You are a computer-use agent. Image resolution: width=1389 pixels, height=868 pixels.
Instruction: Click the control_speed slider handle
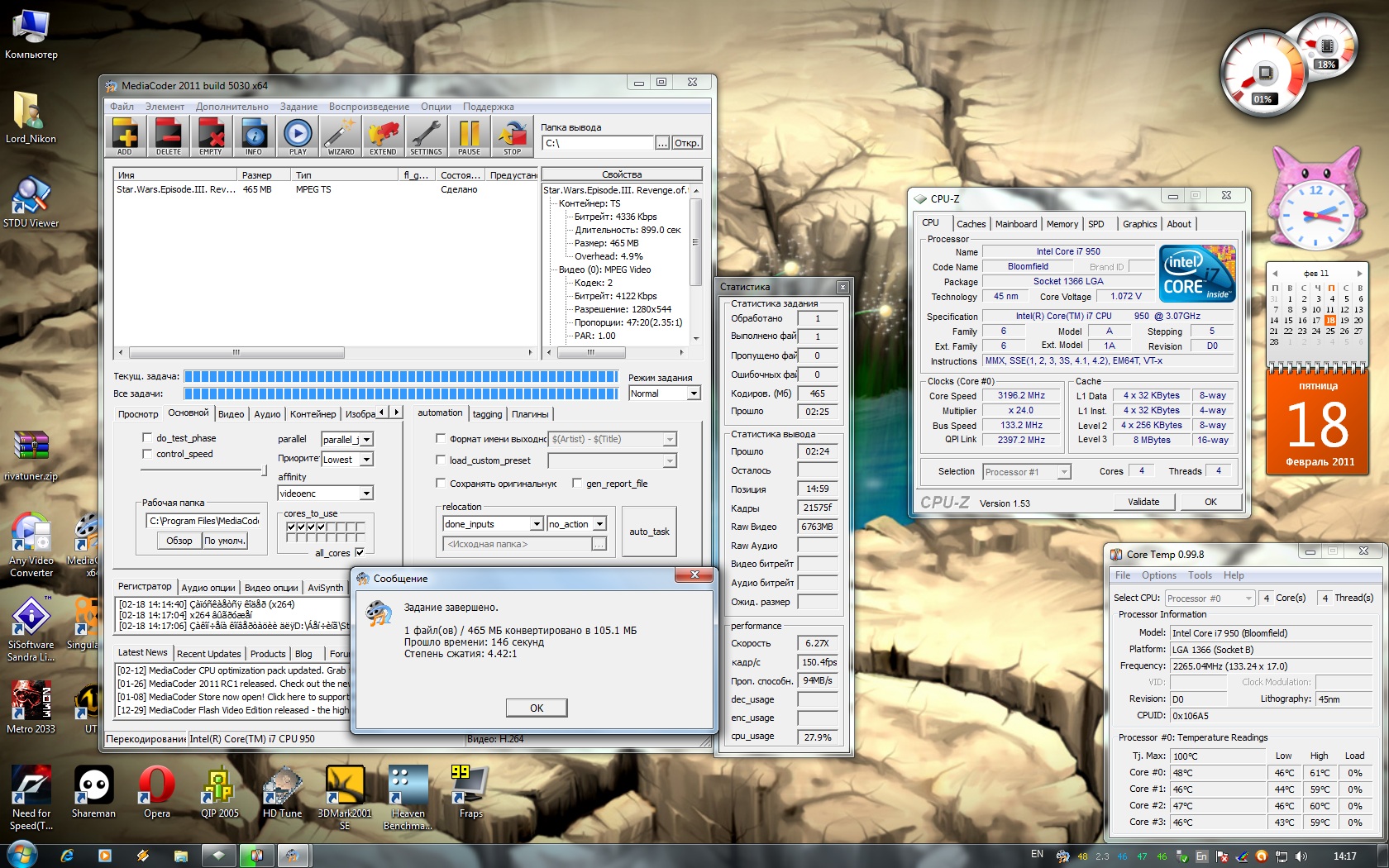click(x=264, y=470)
